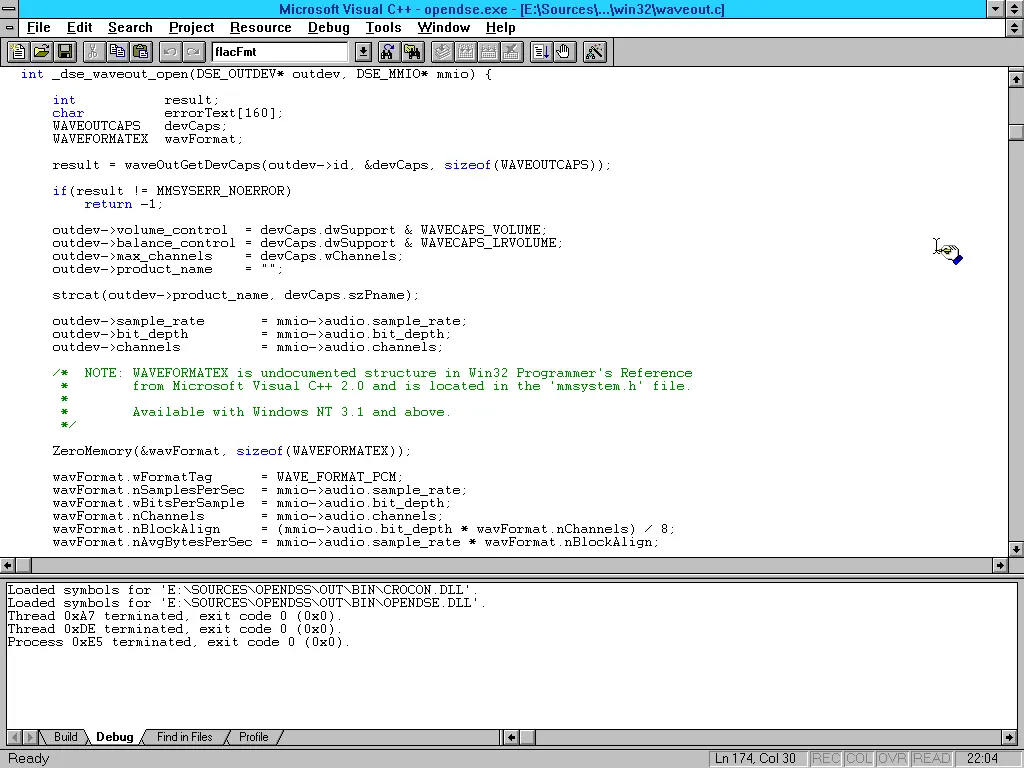Screen dimensions: 1024x768
Task: Click the REC macro status indicator
Action: pos(825,758)
